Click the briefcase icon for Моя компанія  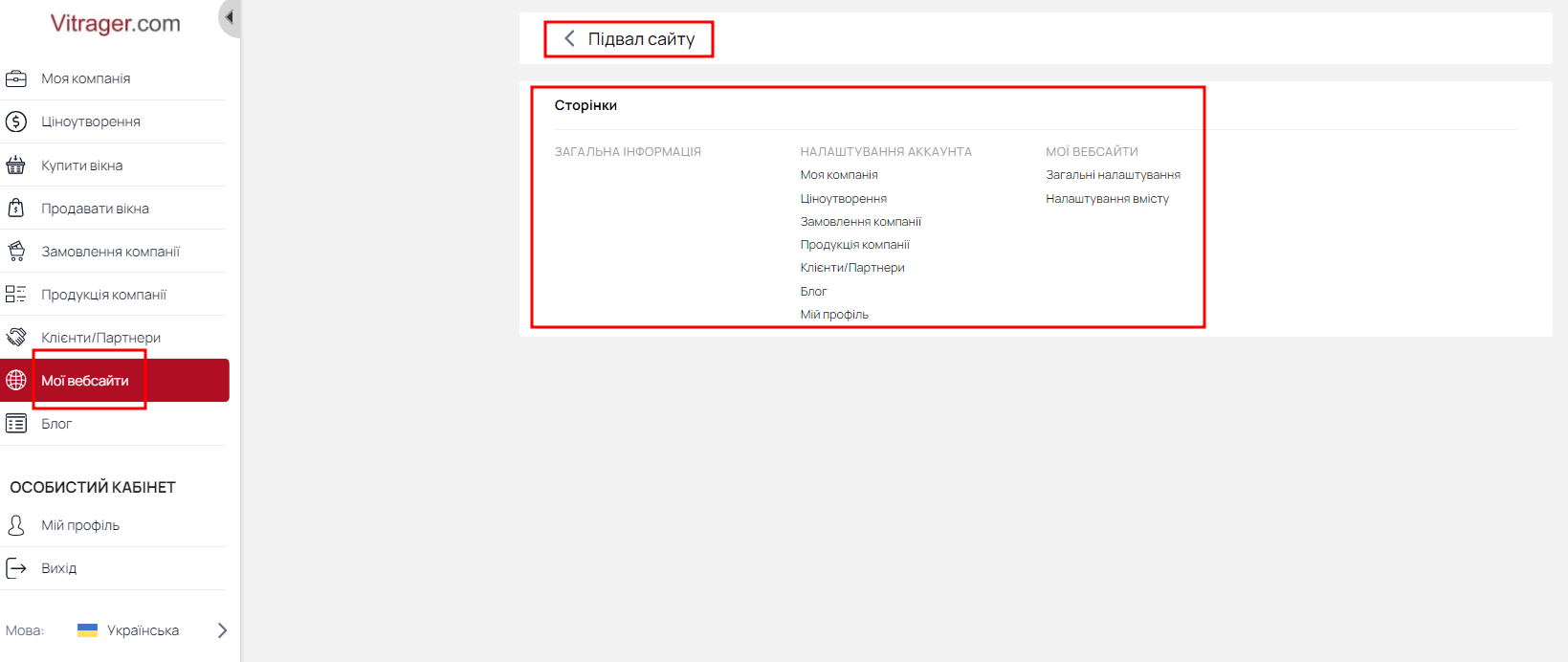(16, 78)
